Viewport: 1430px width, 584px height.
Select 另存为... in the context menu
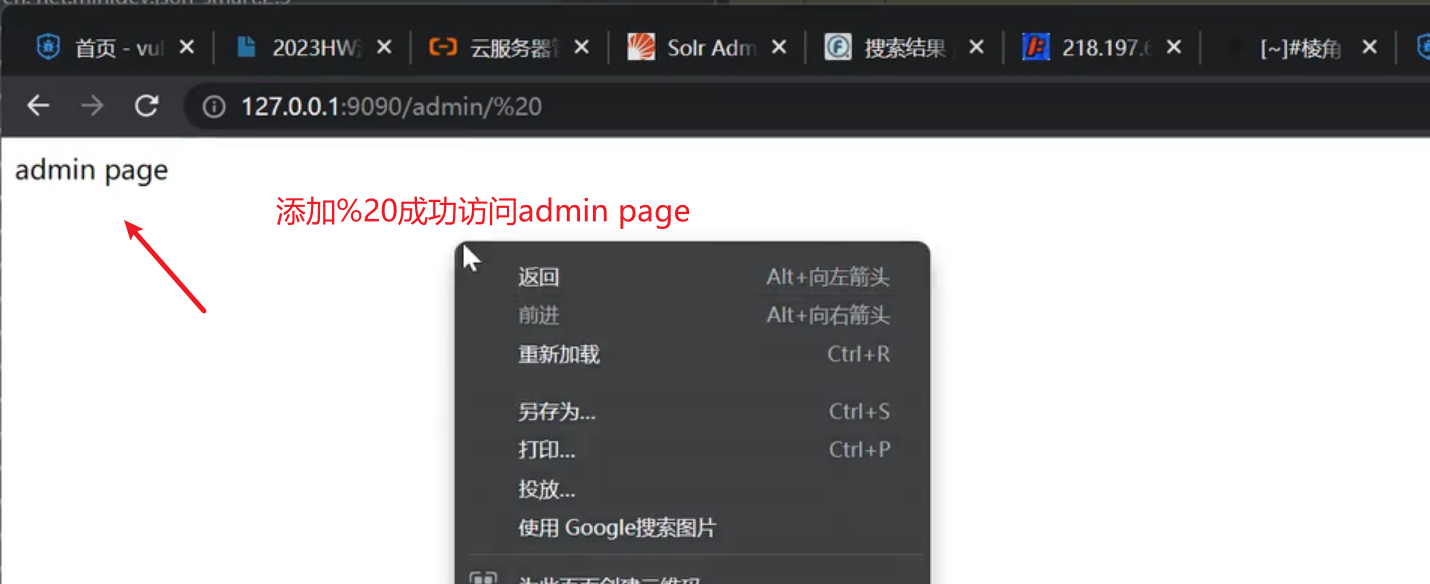click(x=556, y=412)
